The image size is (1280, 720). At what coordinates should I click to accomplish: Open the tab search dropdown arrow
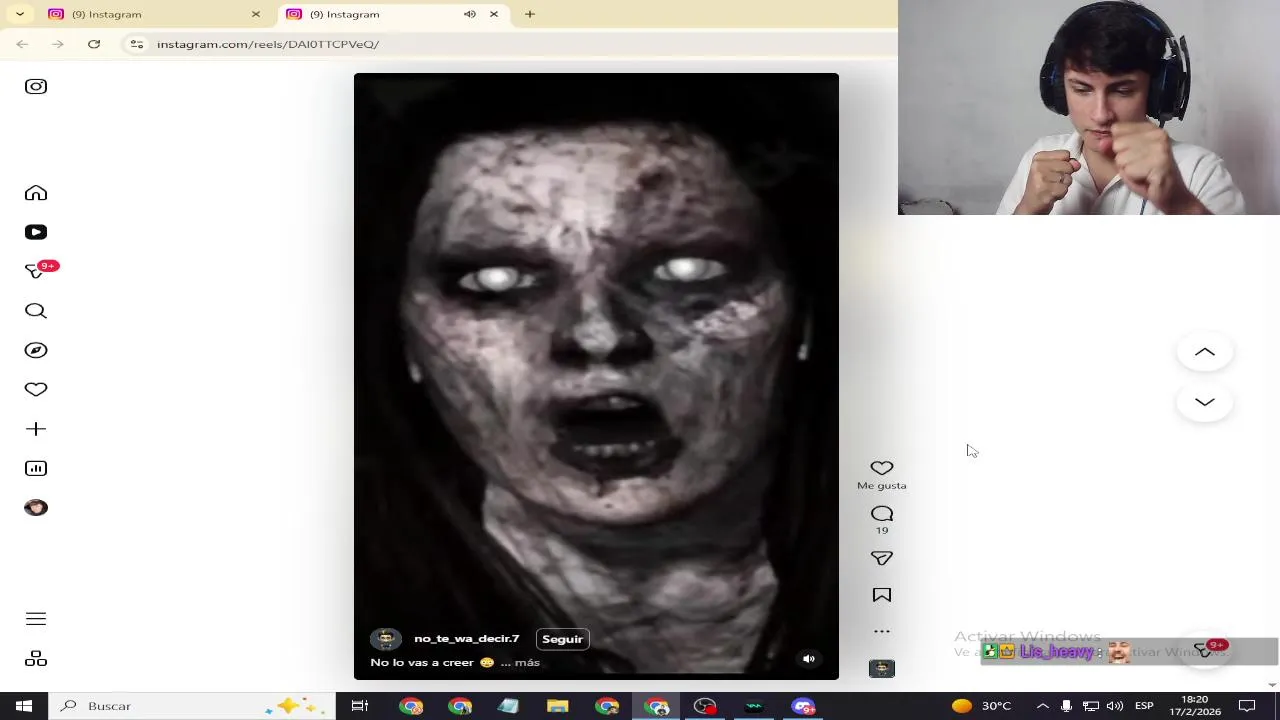pyautogui.click(x=20, y=14)
